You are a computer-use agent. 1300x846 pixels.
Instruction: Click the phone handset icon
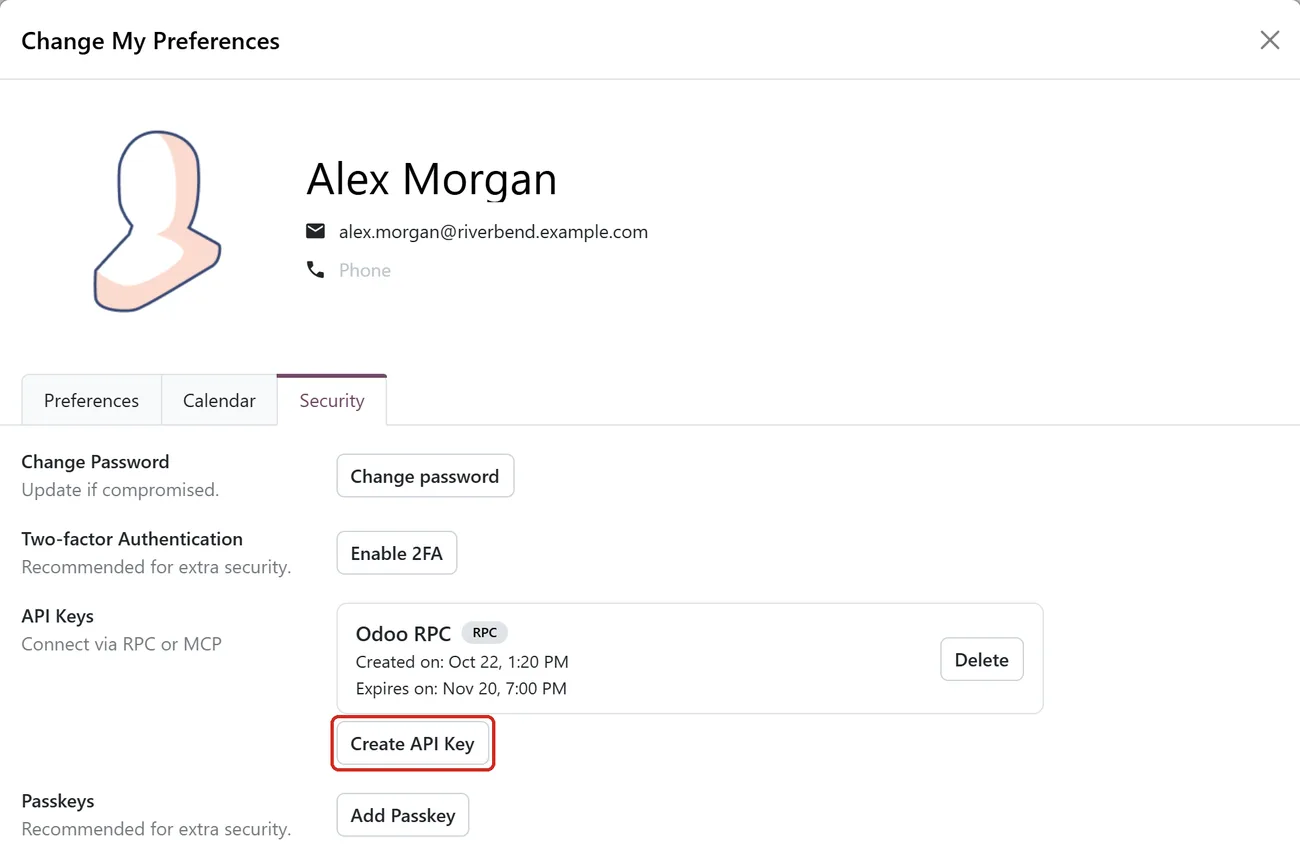pyautogui.click(x=315, y=270)
